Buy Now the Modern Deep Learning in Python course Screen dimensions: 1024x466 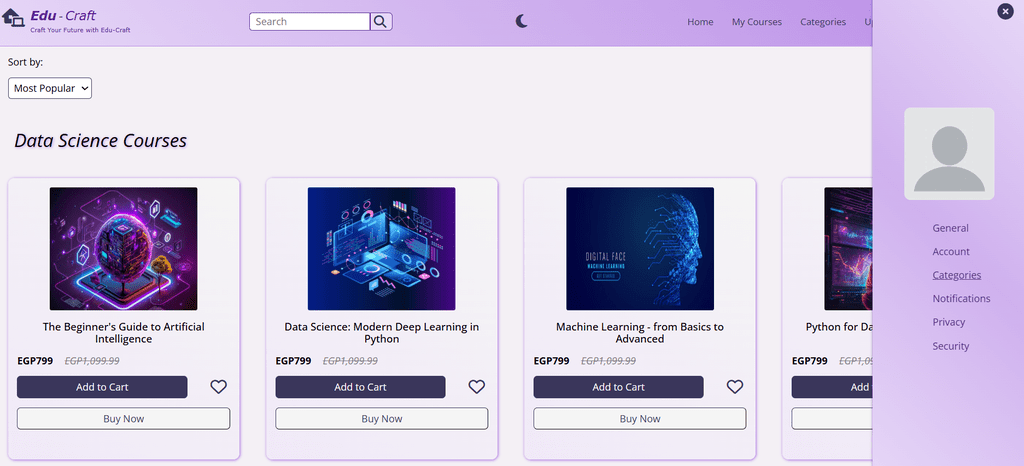[x=382, y=418]
